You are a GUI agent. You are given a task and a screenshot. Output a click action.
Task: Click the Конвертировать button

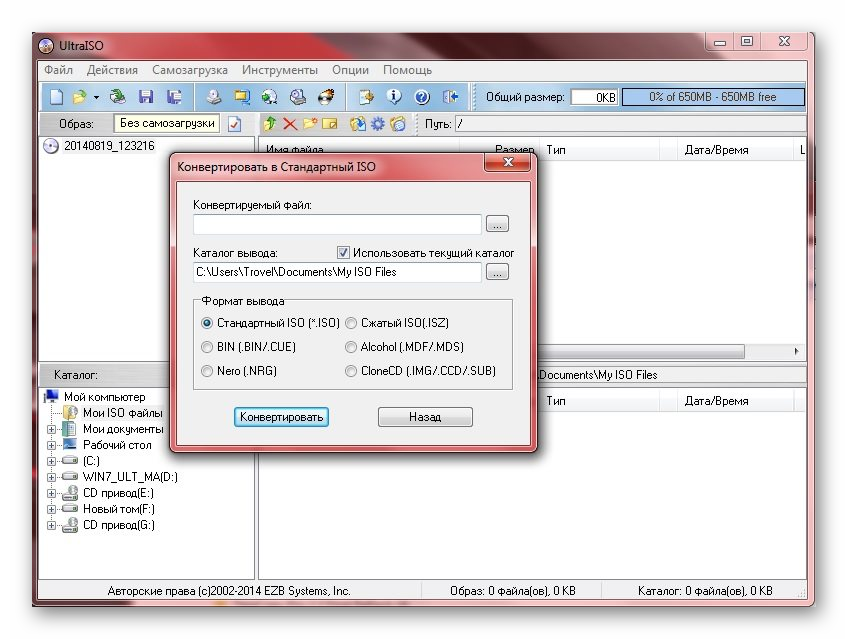pos(281,417)
